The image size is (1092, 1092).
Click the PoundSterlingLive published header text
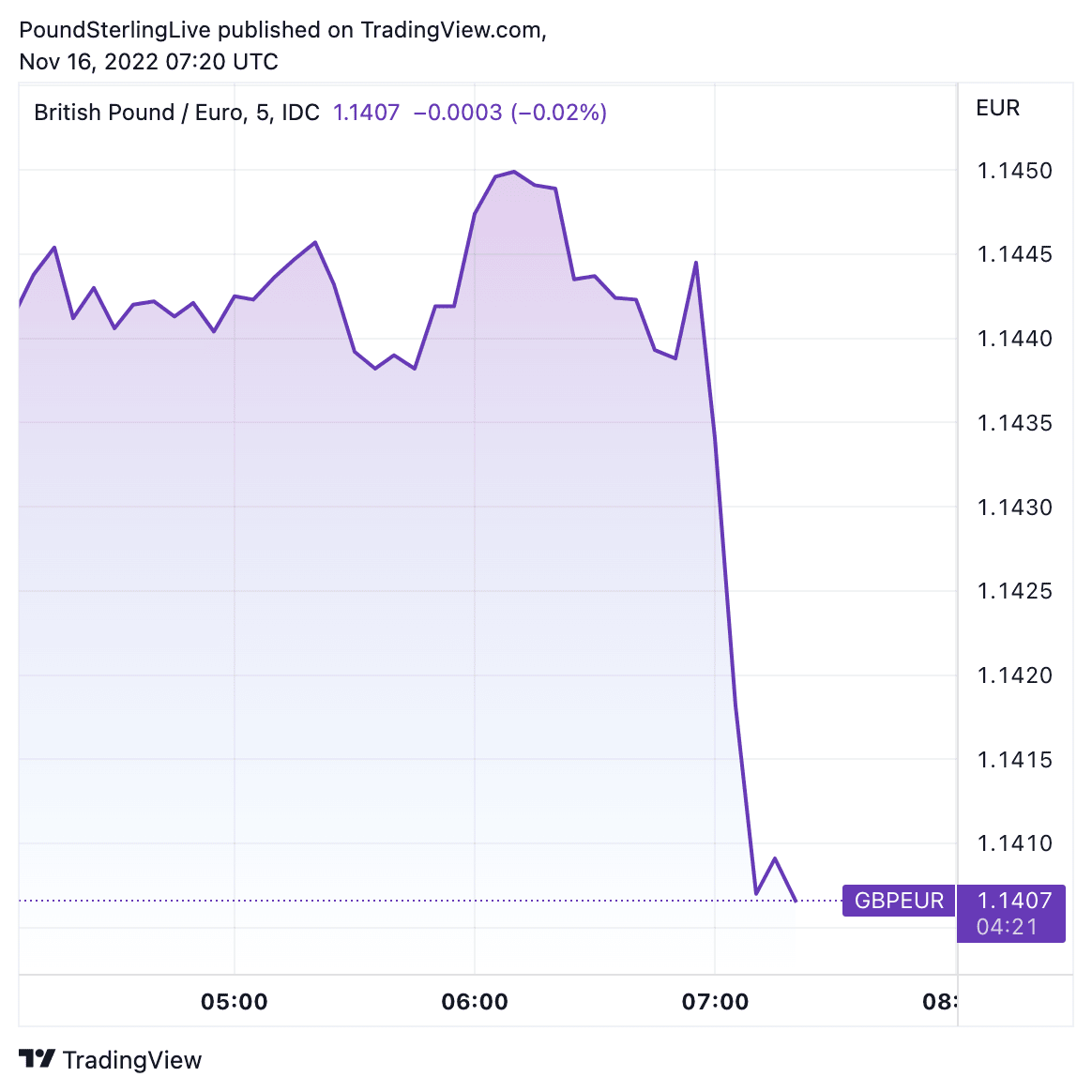(282, 30)
